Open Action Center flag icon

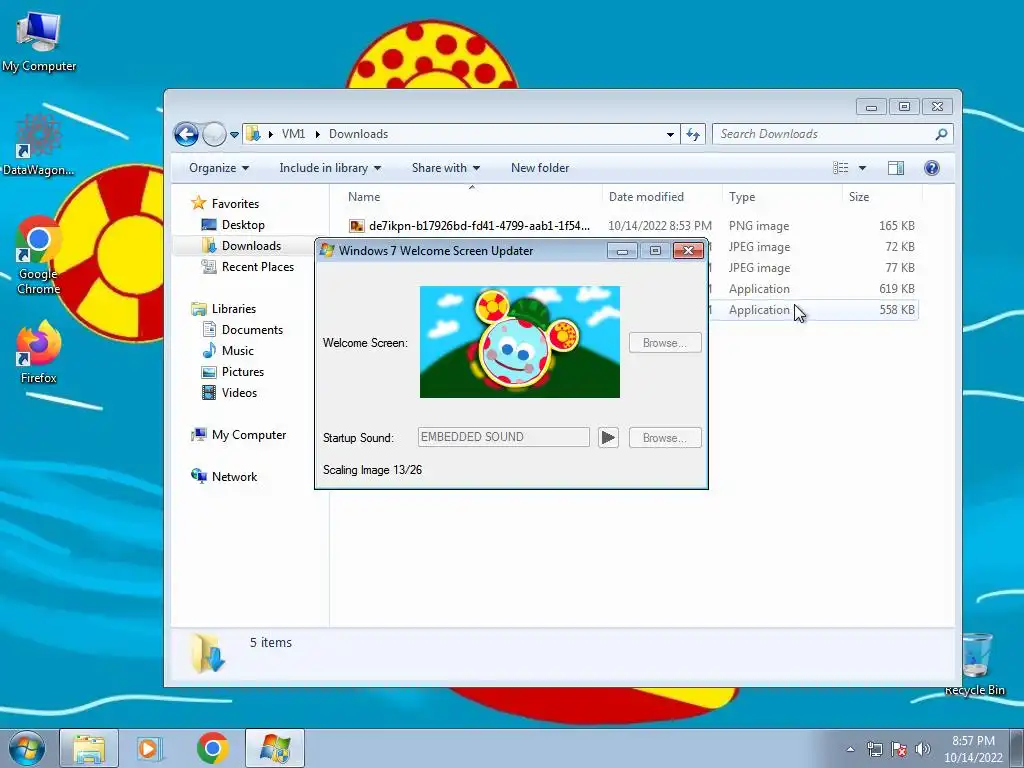coord(899,749)
